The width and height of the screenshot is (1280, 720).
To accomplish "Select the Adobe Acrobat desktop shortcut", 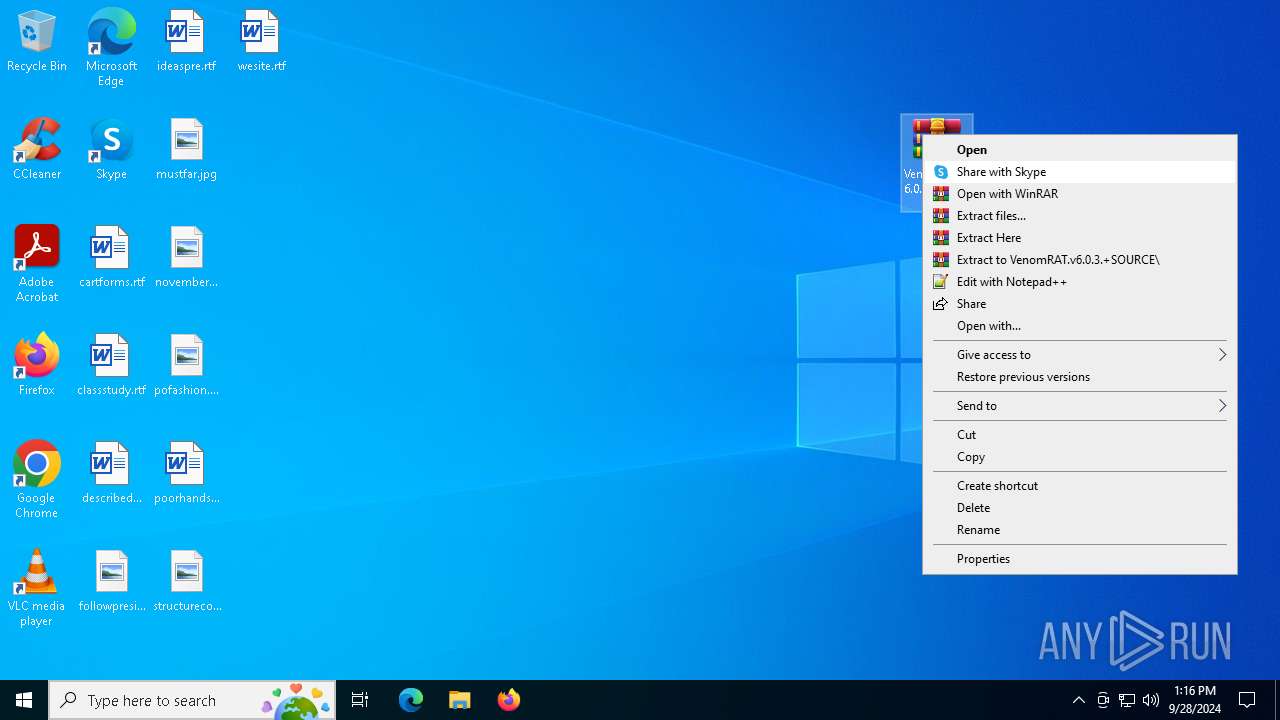I will pyautogui.click(x=37, y=264).
